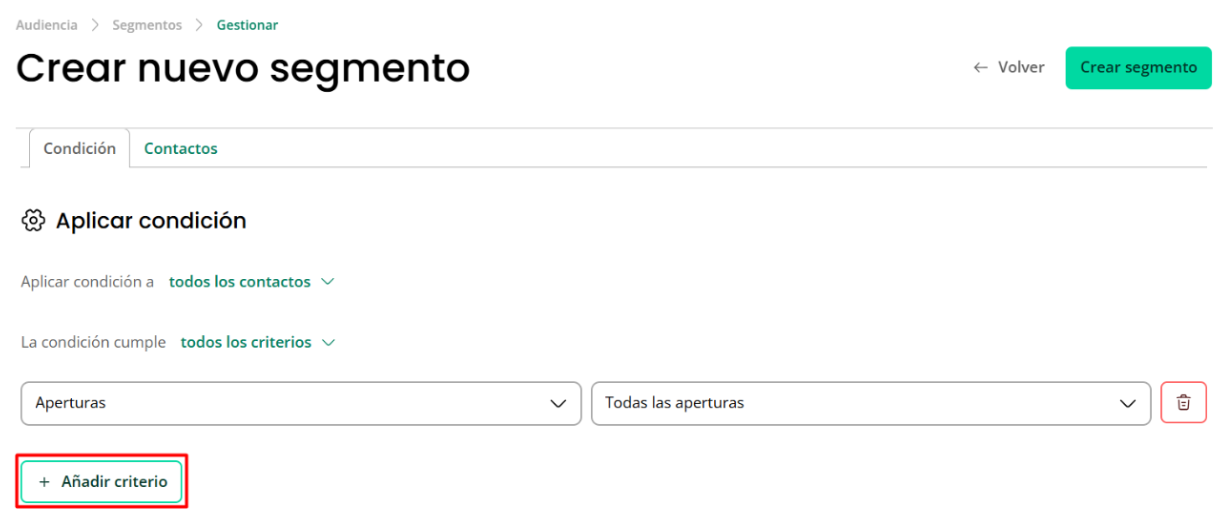This screenshot has height=522, width=1229.
Task: Switch to the Contactos tab
Action: (181, 148)
